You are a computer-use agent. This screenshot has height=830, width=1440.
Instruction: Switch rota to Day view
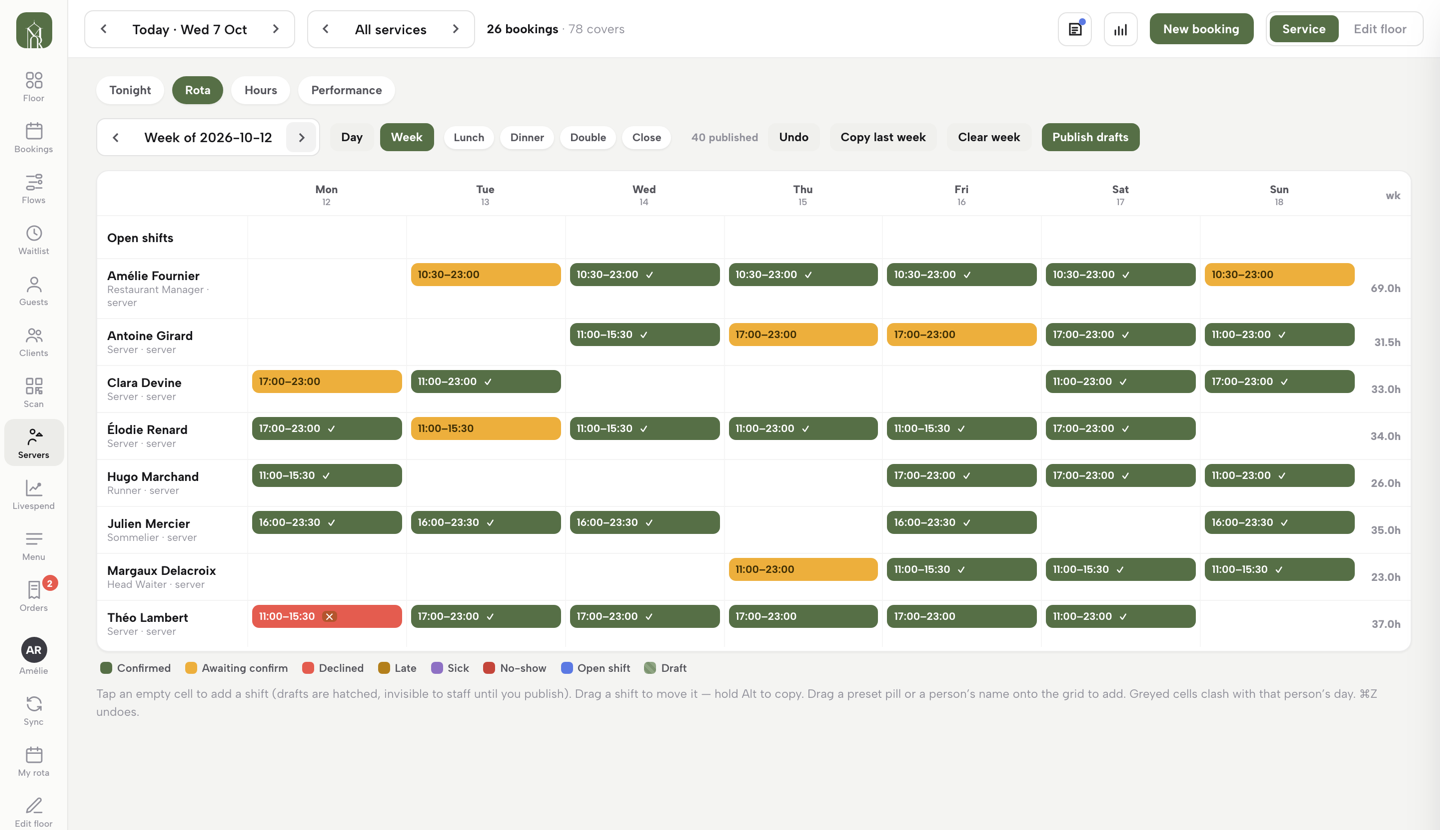click(352, 137)
